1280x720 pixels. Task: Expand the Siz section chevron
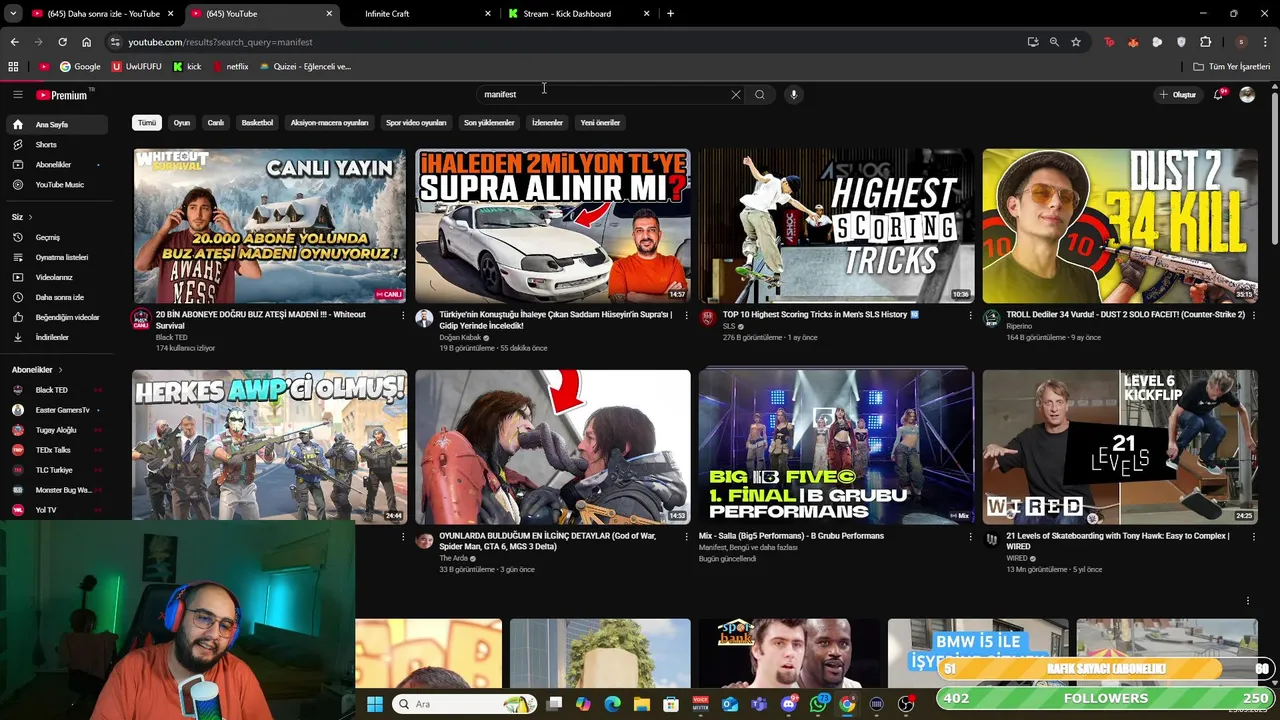pyautogui.click(x=30, y=217)
